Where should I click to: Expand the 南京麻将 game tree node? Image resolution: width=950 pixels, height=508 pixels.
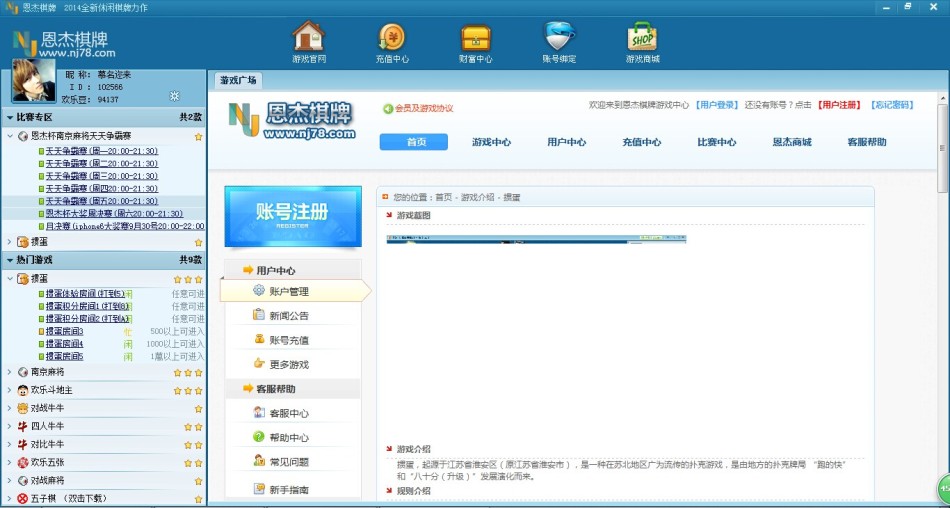tap(9, 372)
